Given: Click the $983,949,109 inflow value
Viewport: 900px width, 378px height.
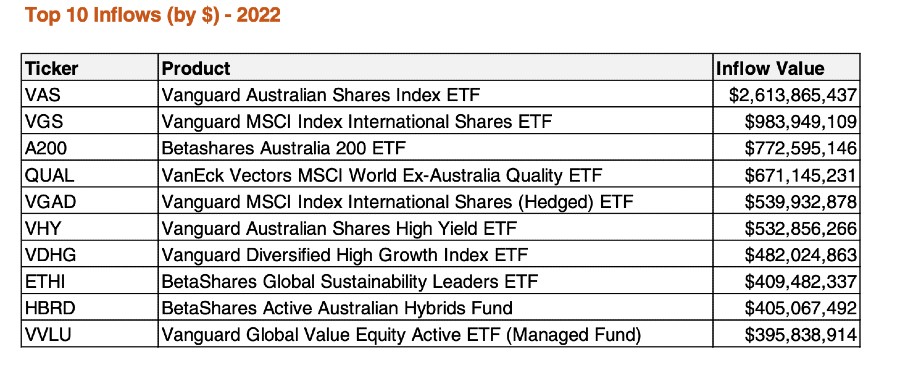Looking at the screenshot, I should (786, 120).
